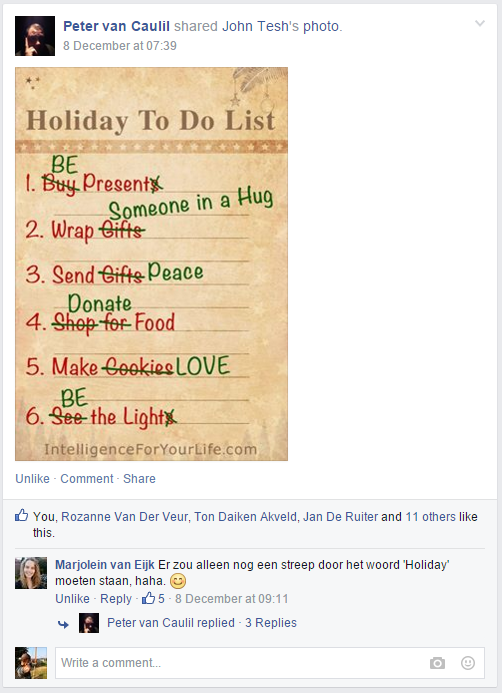Reply to Marjolein van Eijk's comment

point(116,598)
